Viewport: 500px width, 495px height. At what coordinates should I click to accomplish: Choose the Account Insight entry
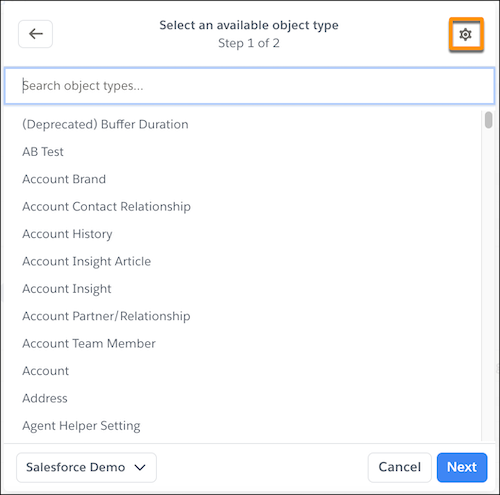tap(67, 289)
